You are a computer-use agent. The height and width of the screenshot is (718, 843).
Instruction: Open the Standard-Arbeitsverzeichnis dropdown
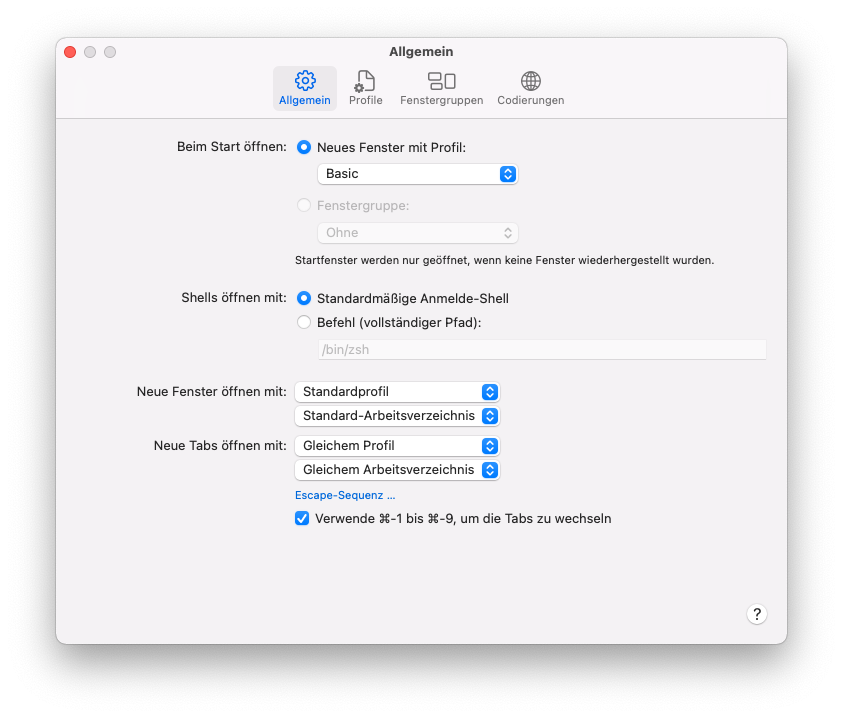[397, 415]
